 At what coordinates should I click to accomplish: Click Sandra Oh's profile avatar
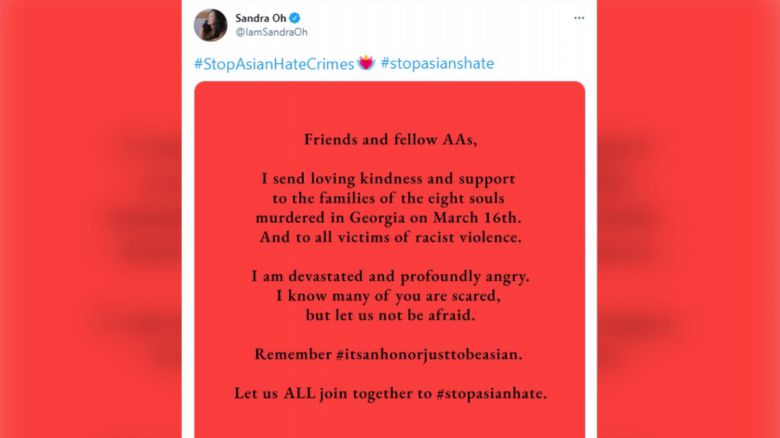210,25
